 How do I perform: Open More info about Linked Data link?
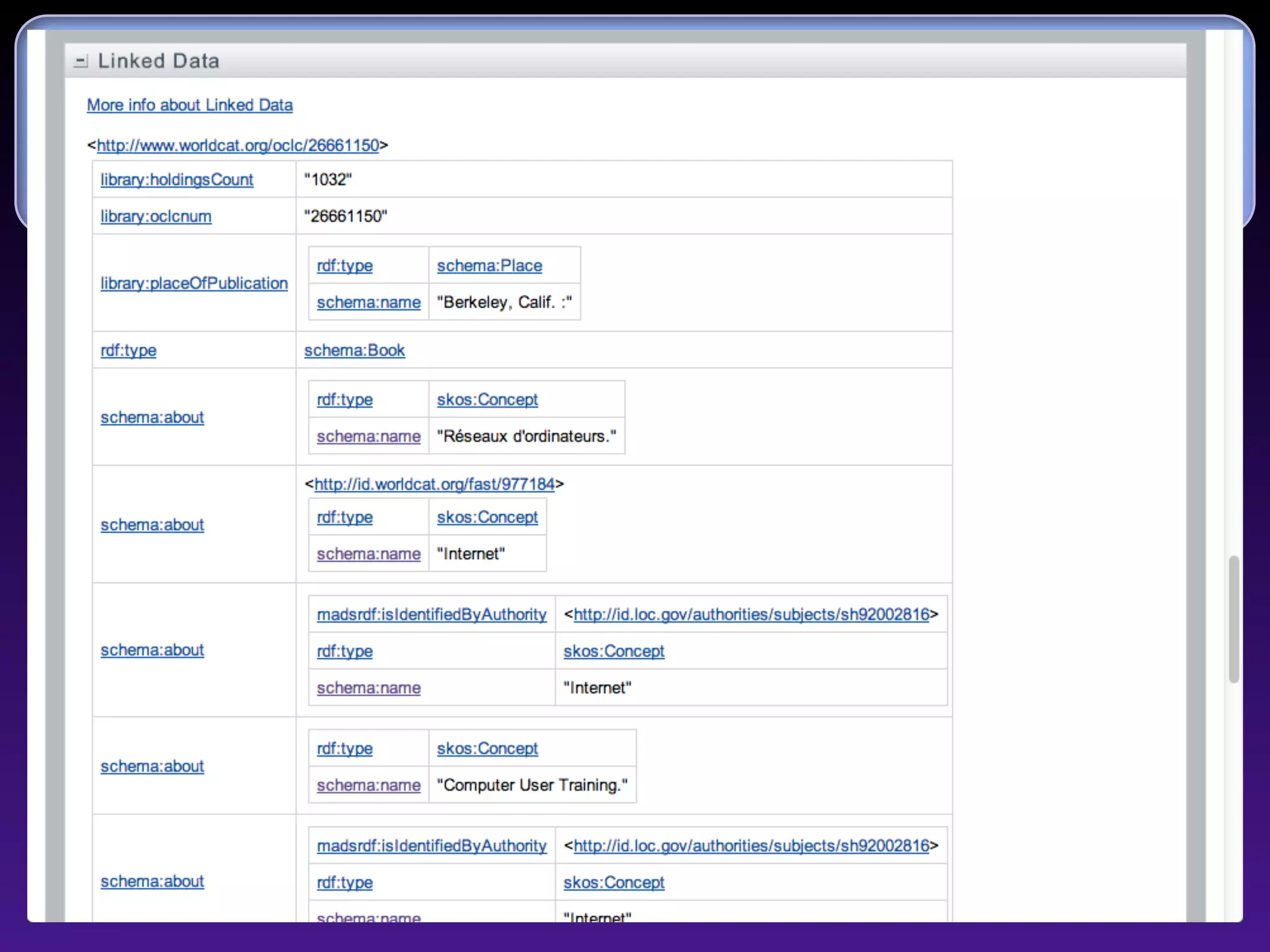click(x=189, y=105)
